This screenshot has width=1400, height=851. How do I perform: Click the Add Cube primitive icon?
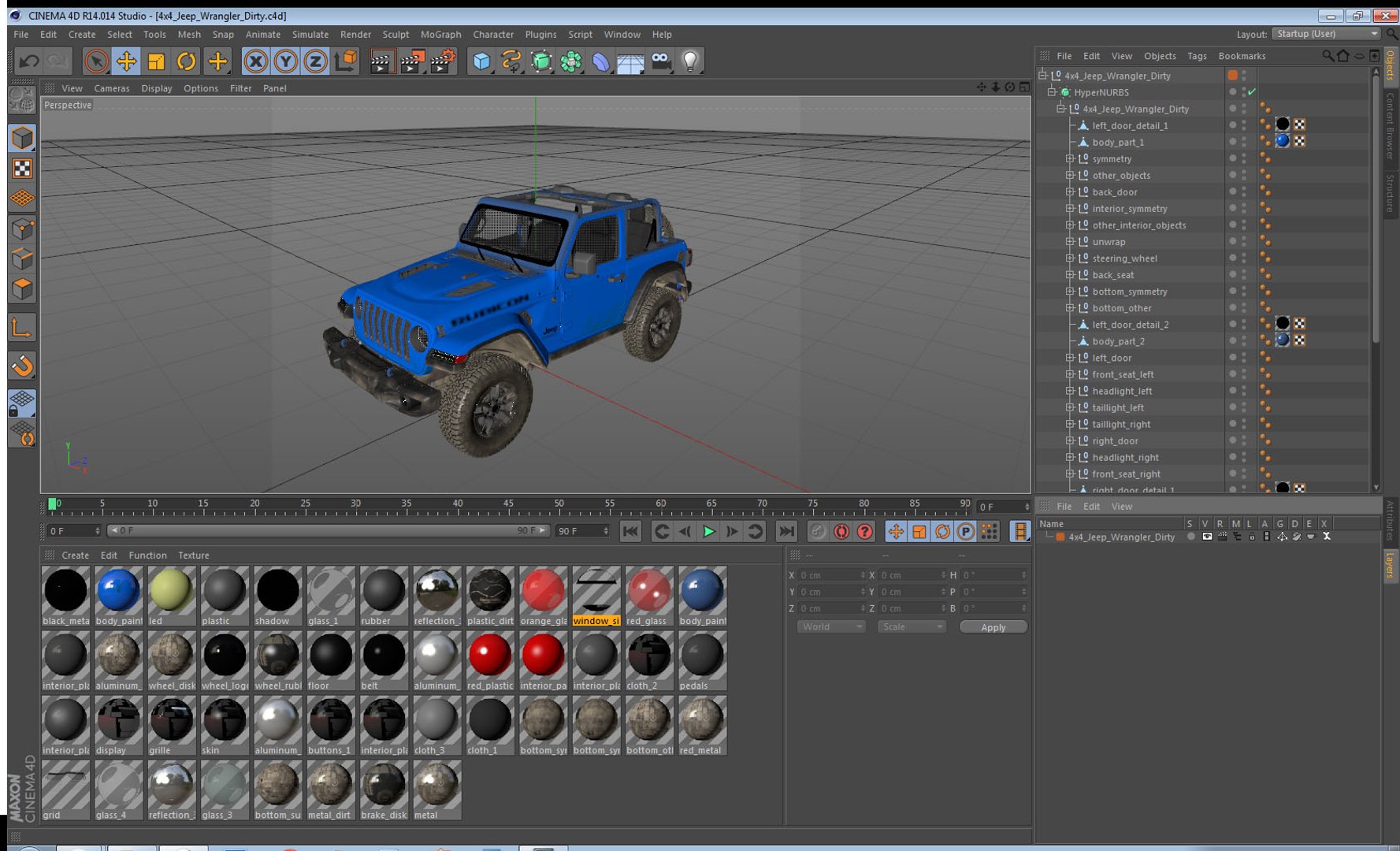coord(481,61)
